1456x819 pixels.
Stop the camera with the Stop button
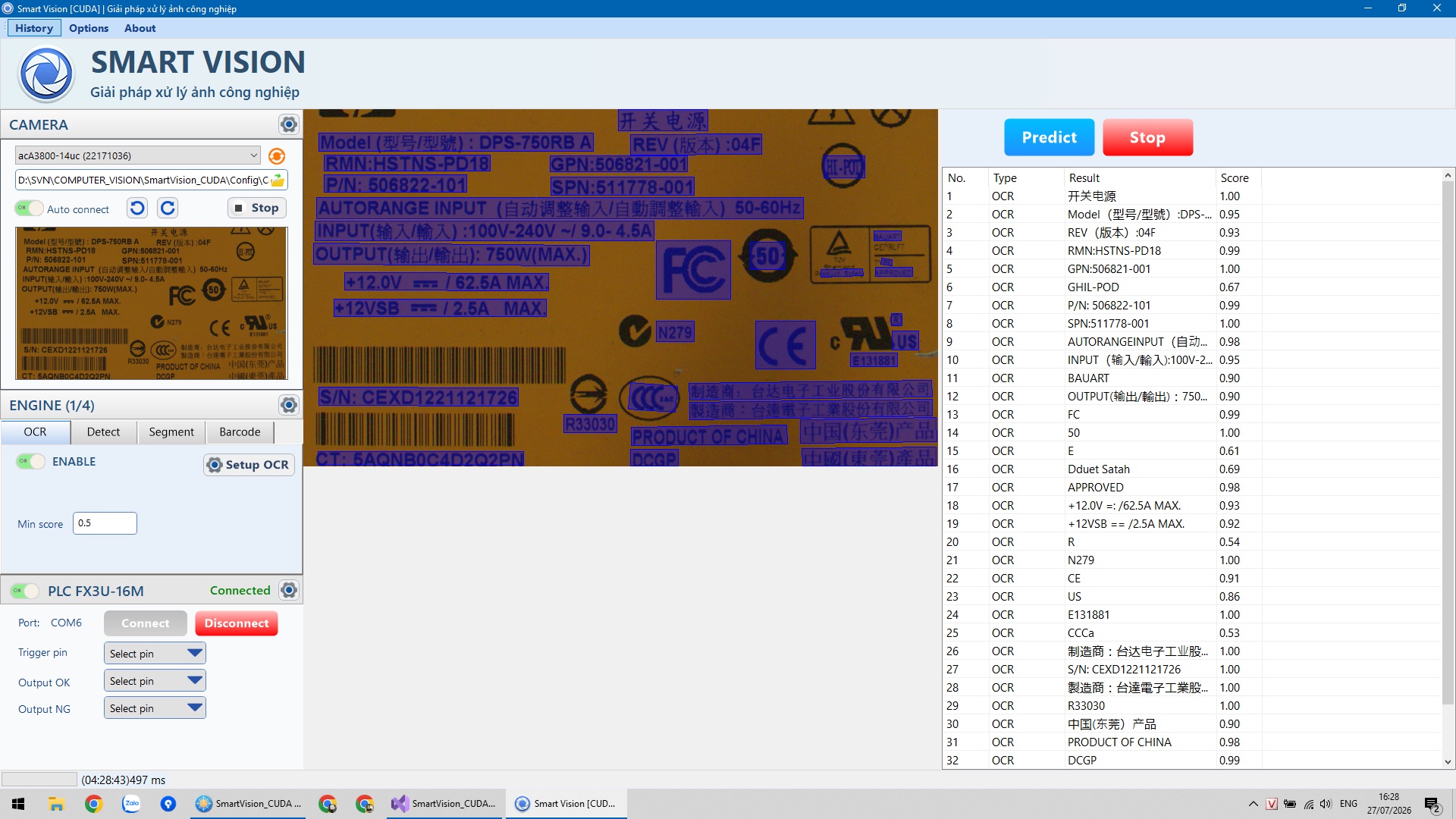click(x=256, y=208)
